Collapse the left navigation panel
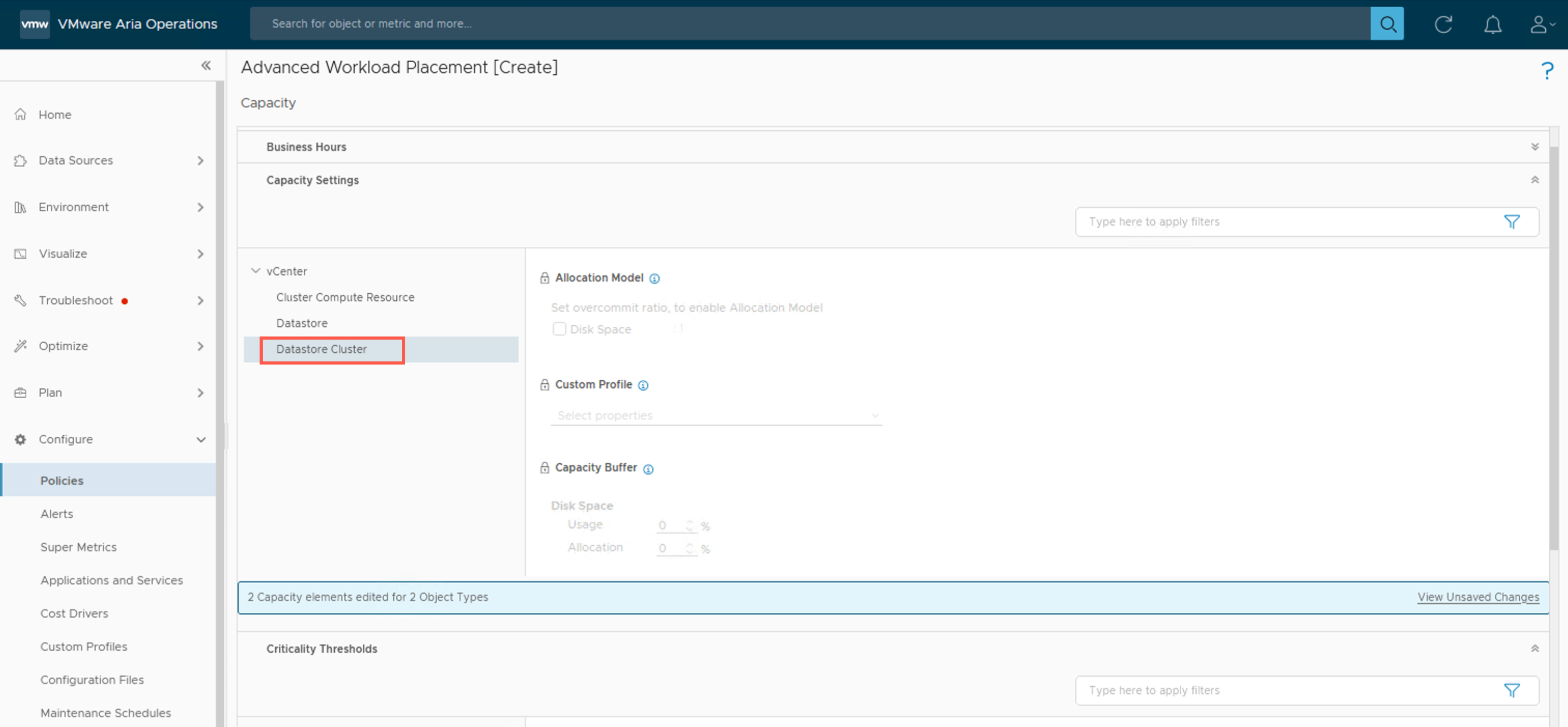Image resolution: width=1568 pixels, height=727 pixels. click(x=206, y=65)
